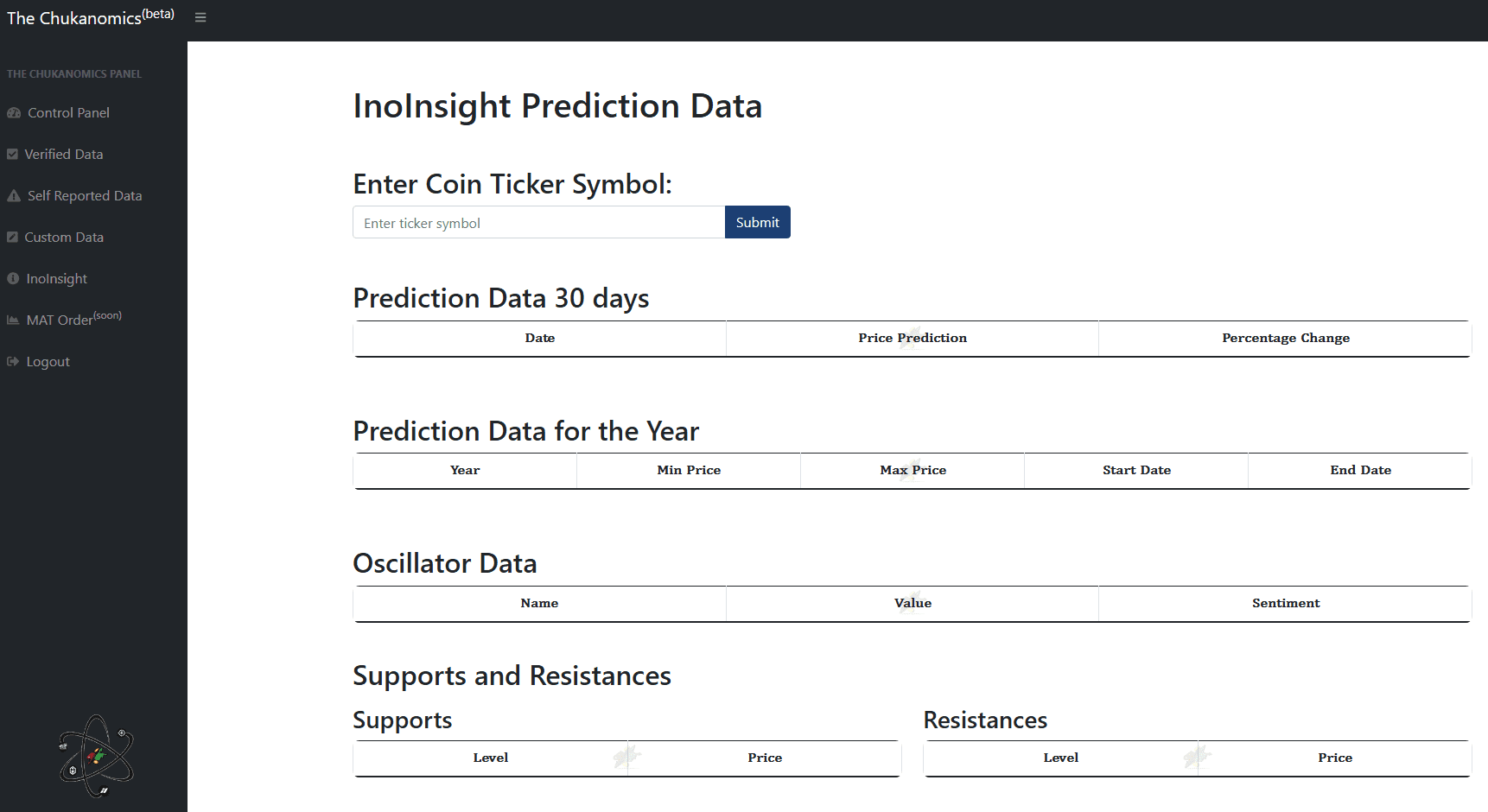This screenshot has width=1488, height=812.
Task: Open the Control Panel menu item
Action: coord(68,113)
